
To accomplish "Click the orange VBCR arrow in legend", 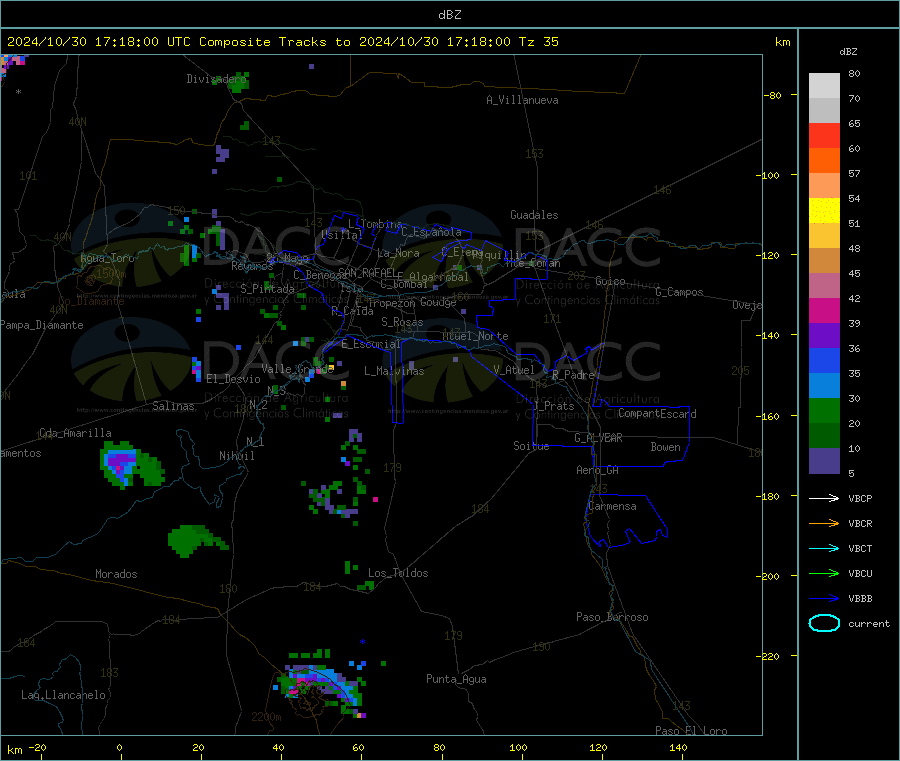I will [824, 523].
